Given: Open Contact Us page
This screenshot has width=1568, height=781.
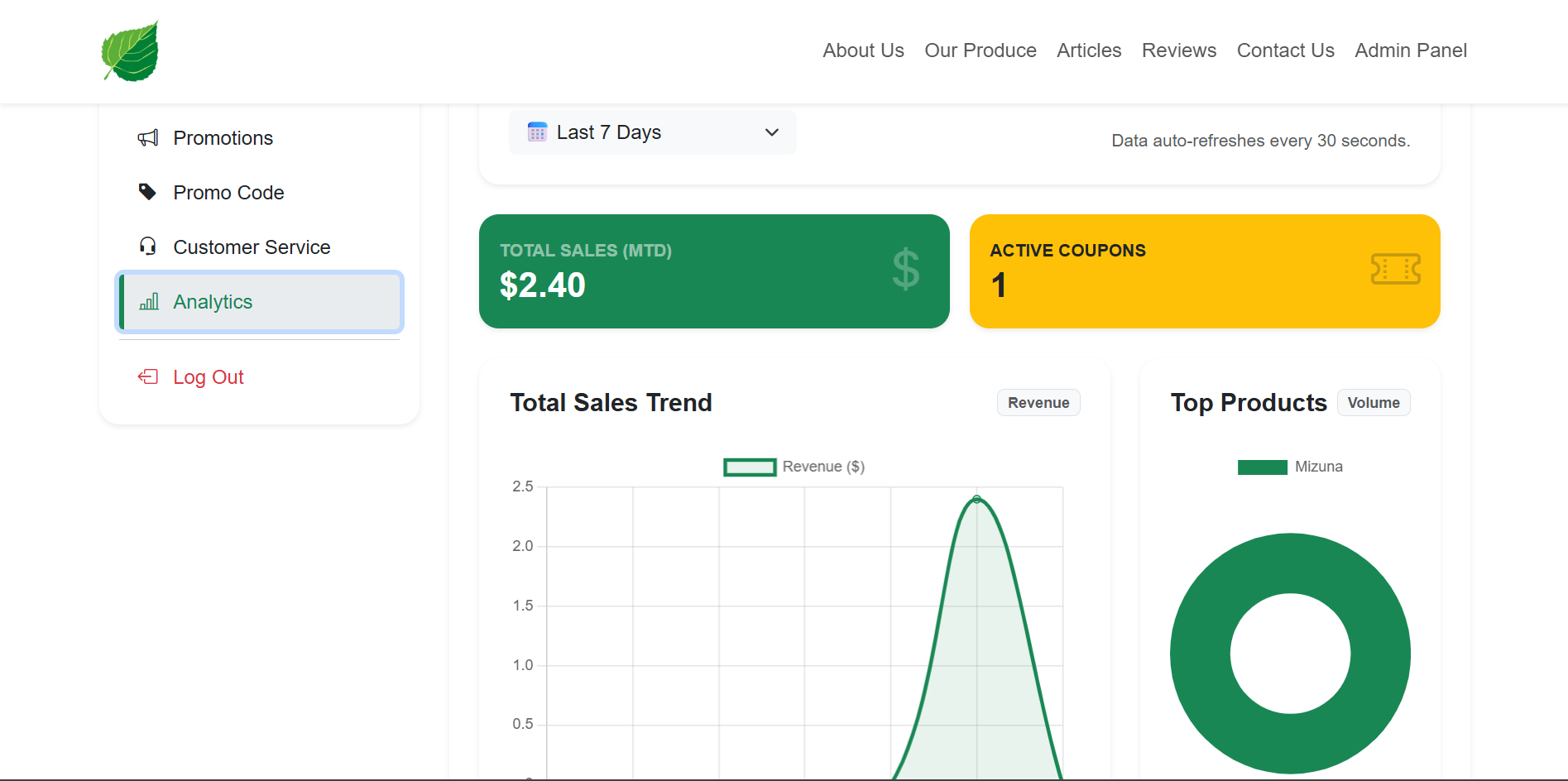Looking at the screenshot, I should pos(1285,50).
